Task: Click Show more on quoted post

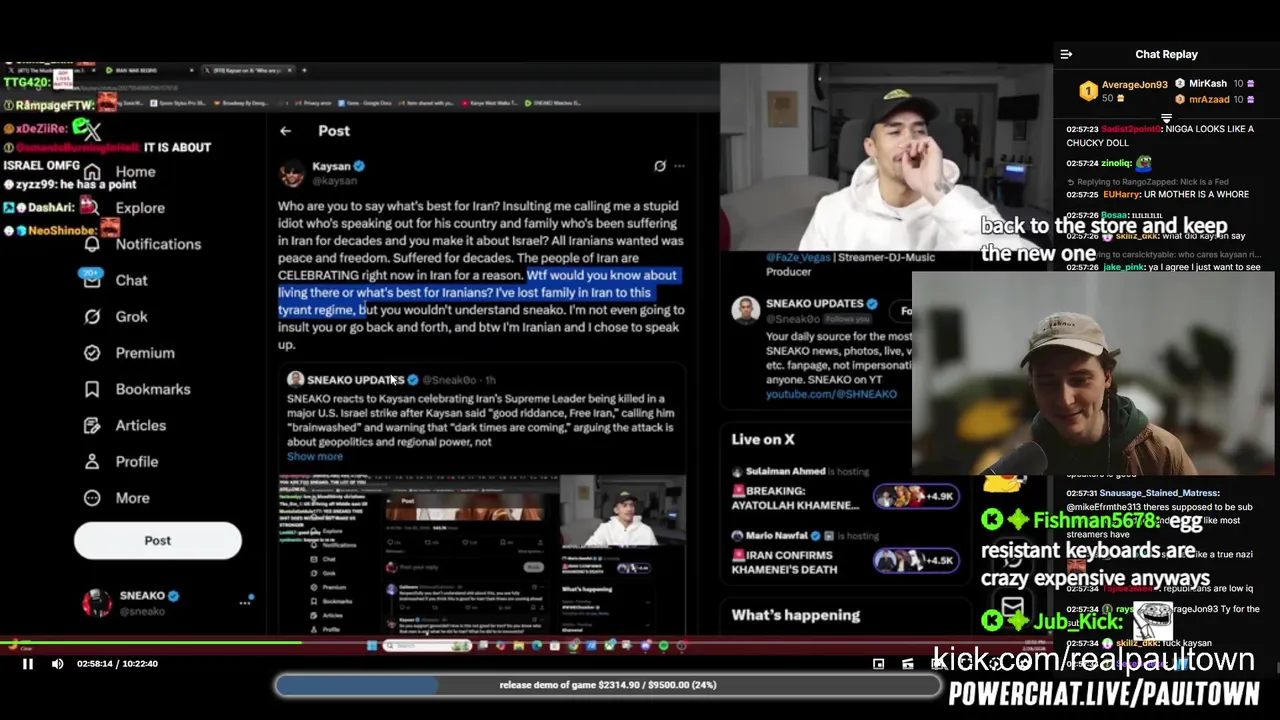Action: tap(314, 457)
